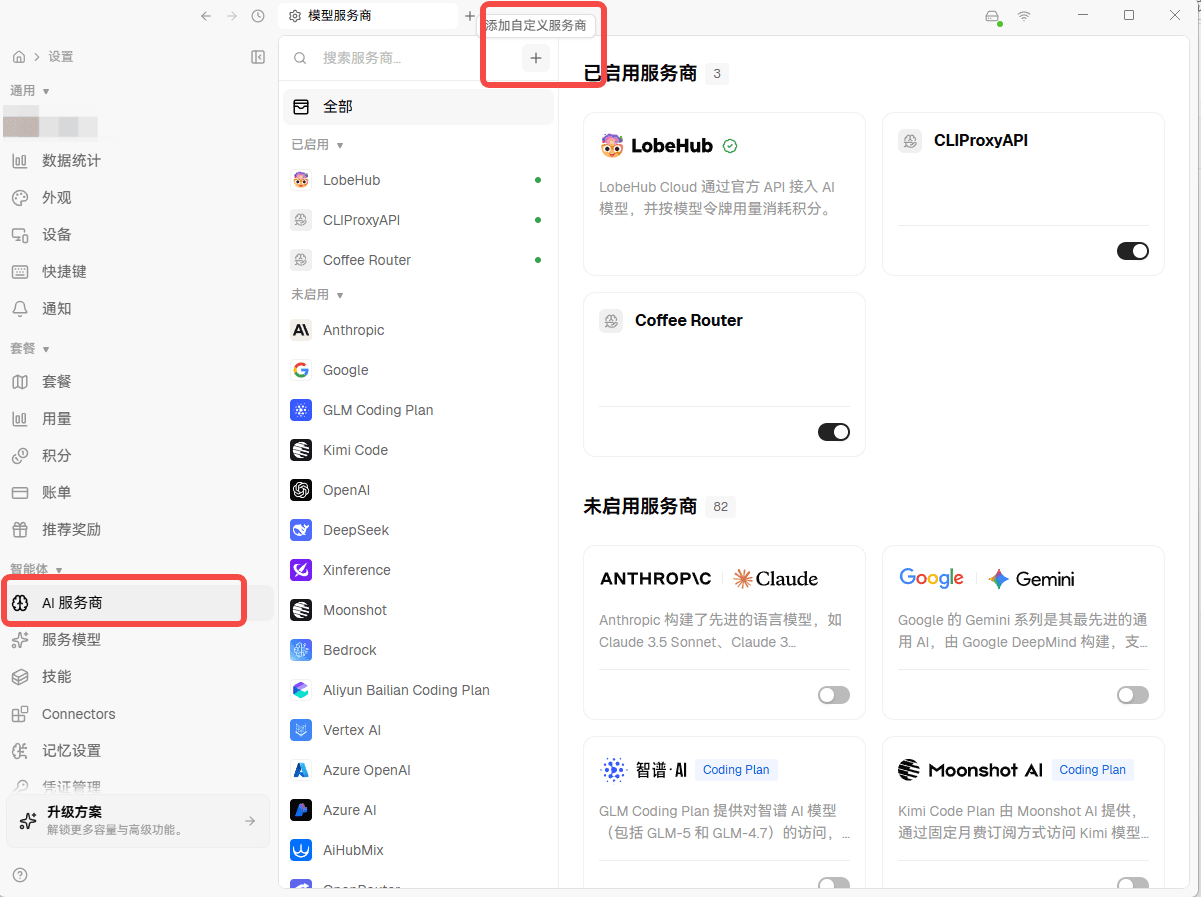Select Azure AI in list
The height and width of the screenshot is (897, 1201).
[x=418, y=810]
